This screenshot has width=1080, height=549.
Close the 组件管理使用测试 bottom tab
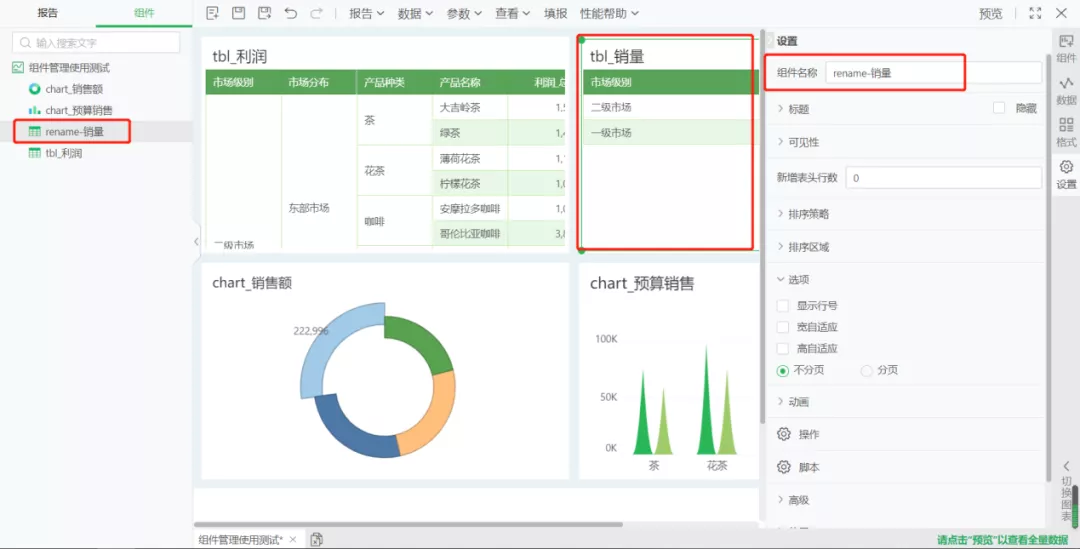point(293,539)
